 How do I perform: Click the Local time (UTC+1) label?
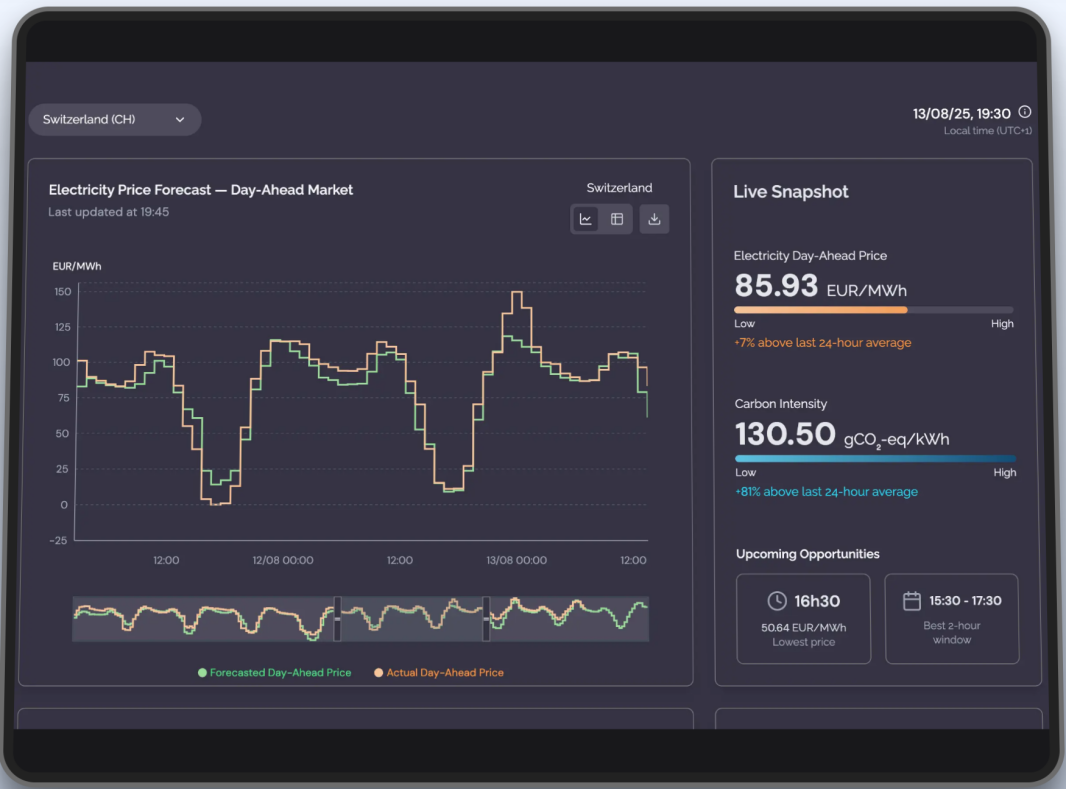point(987,130)
